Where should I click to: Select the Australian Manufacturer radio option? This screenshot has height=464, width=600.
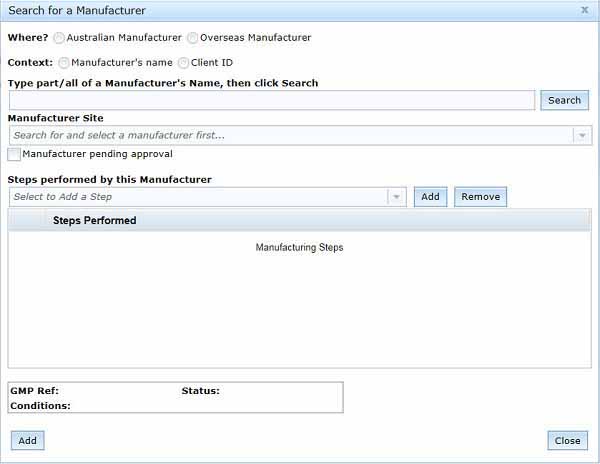[60, 38]
